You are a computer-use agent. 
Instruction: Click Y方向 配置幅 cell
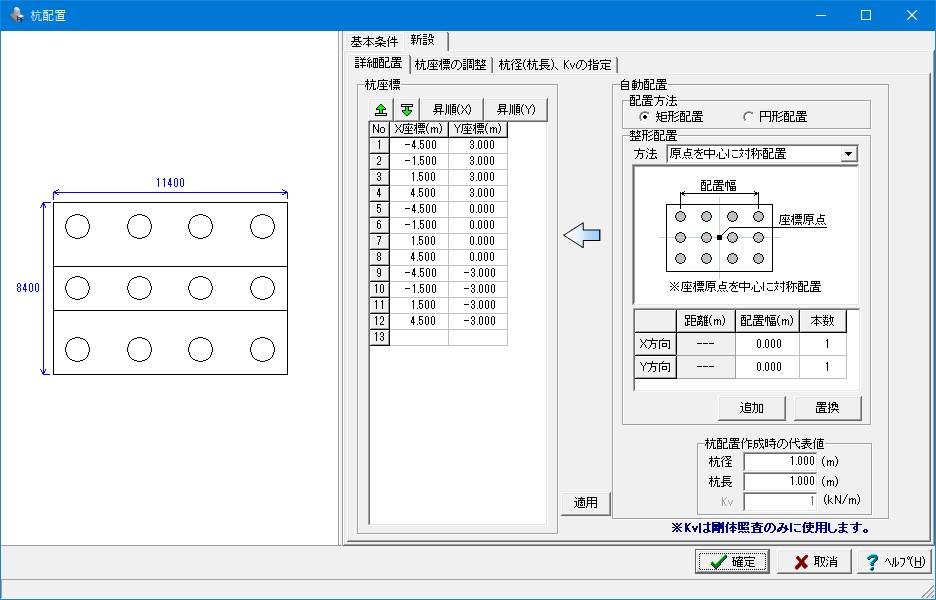tap(767, 367)
